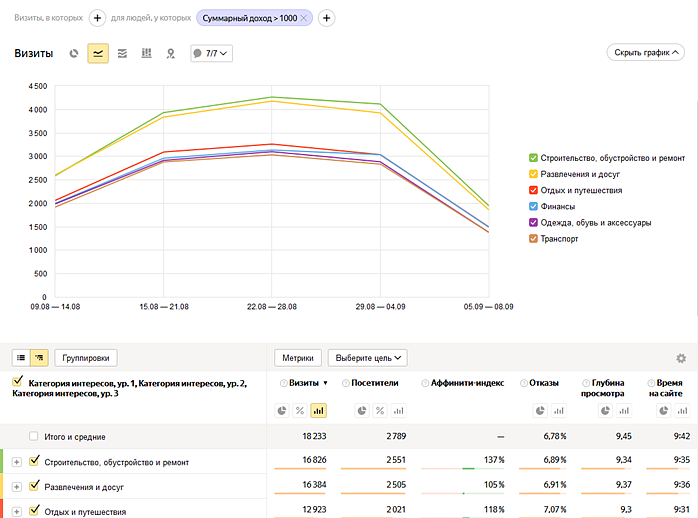Switch table to tree list view
This screenshot has height=518, width=698.
pyautogui.click(x=40, y=358)
